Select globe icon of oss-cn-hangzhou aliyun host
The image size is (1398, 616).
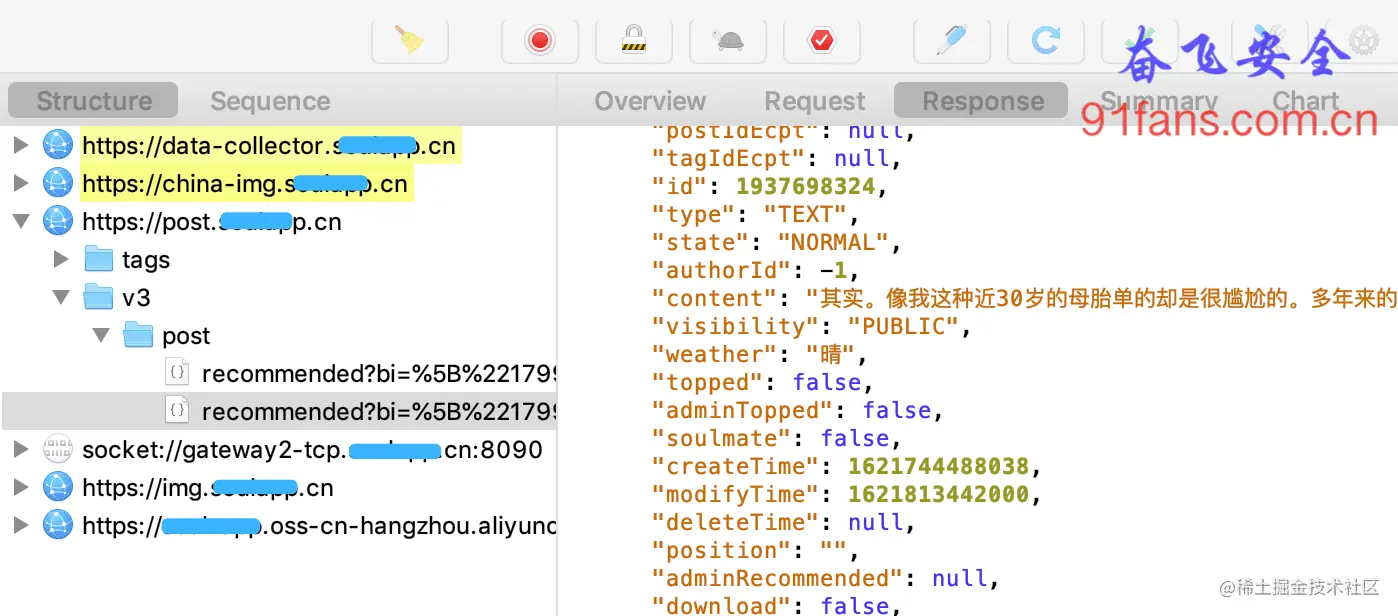pos(58,525)
